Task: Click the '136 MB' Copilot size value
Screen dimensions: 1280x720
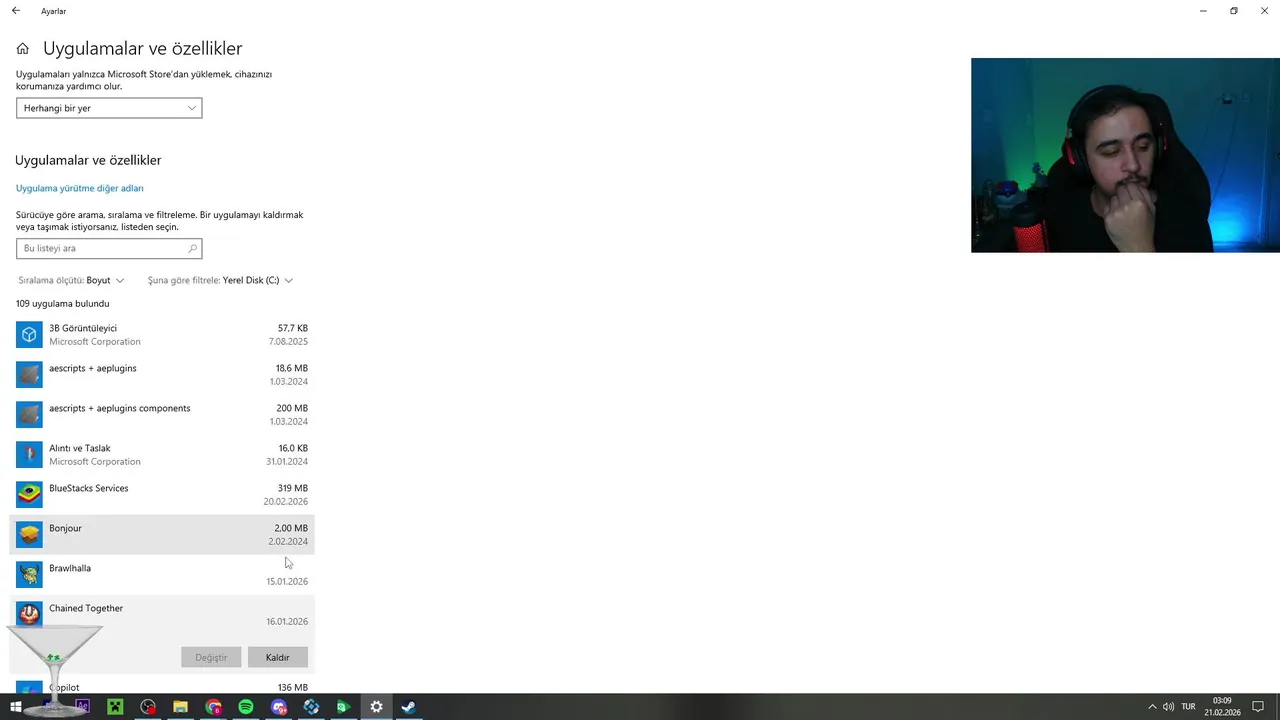Action: [x=293, y=687]
